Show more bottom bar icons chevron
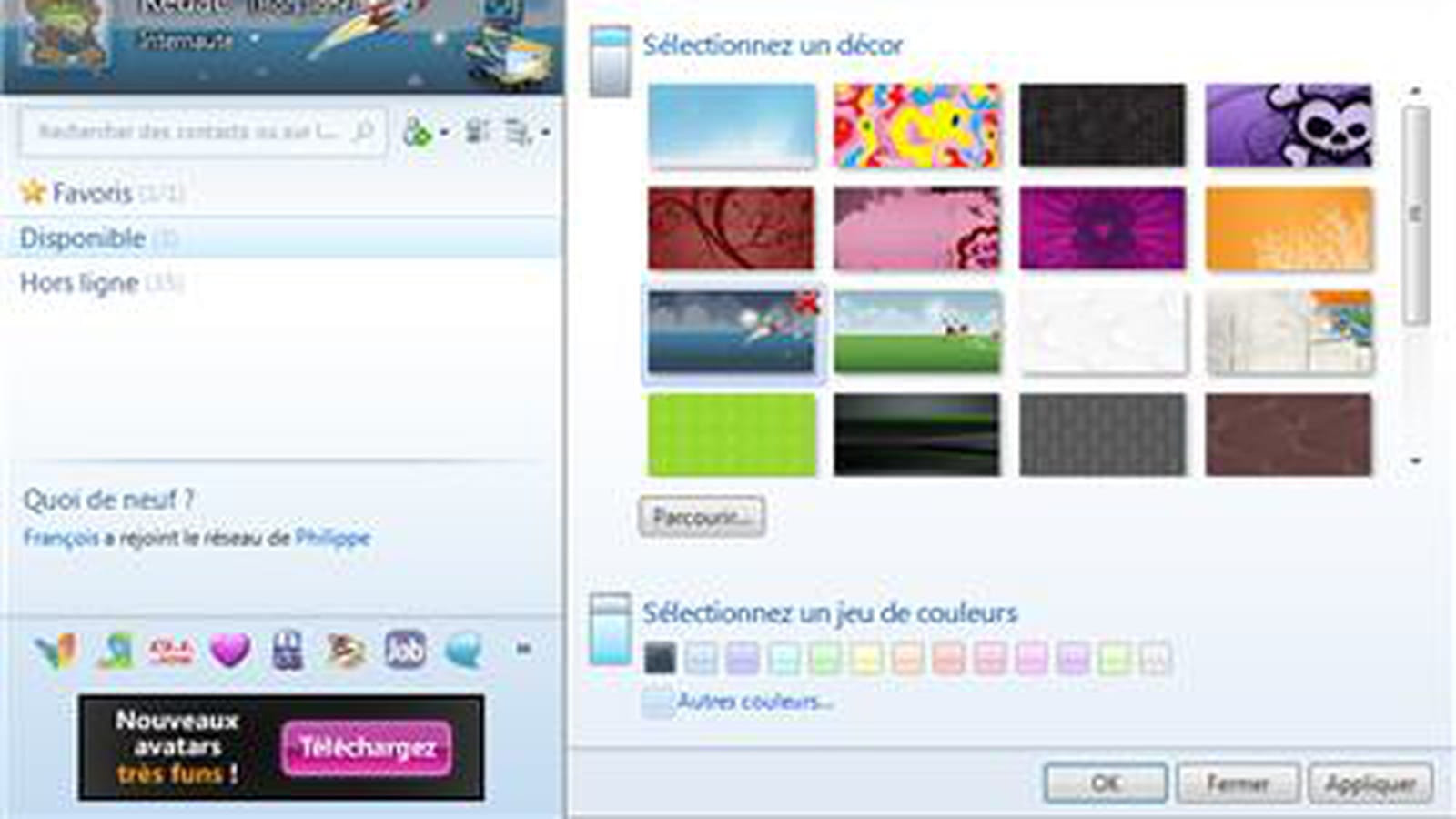 [523, 649]
